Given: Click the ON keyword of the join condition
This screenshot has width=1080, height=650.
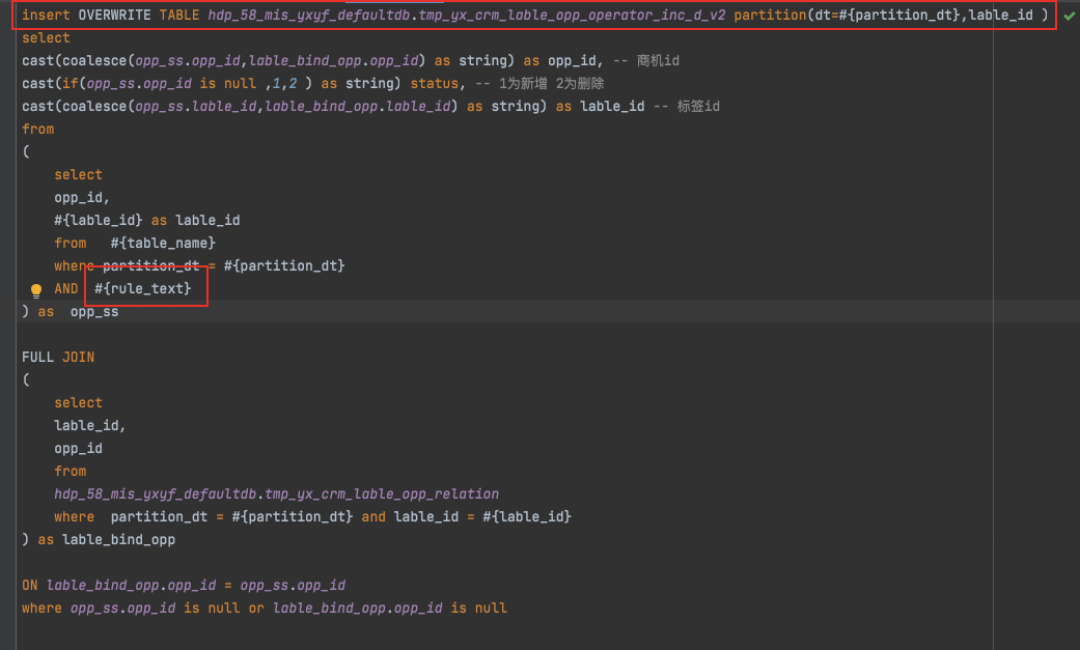Looking at the screenshot, I should click(x=30, y=585).
